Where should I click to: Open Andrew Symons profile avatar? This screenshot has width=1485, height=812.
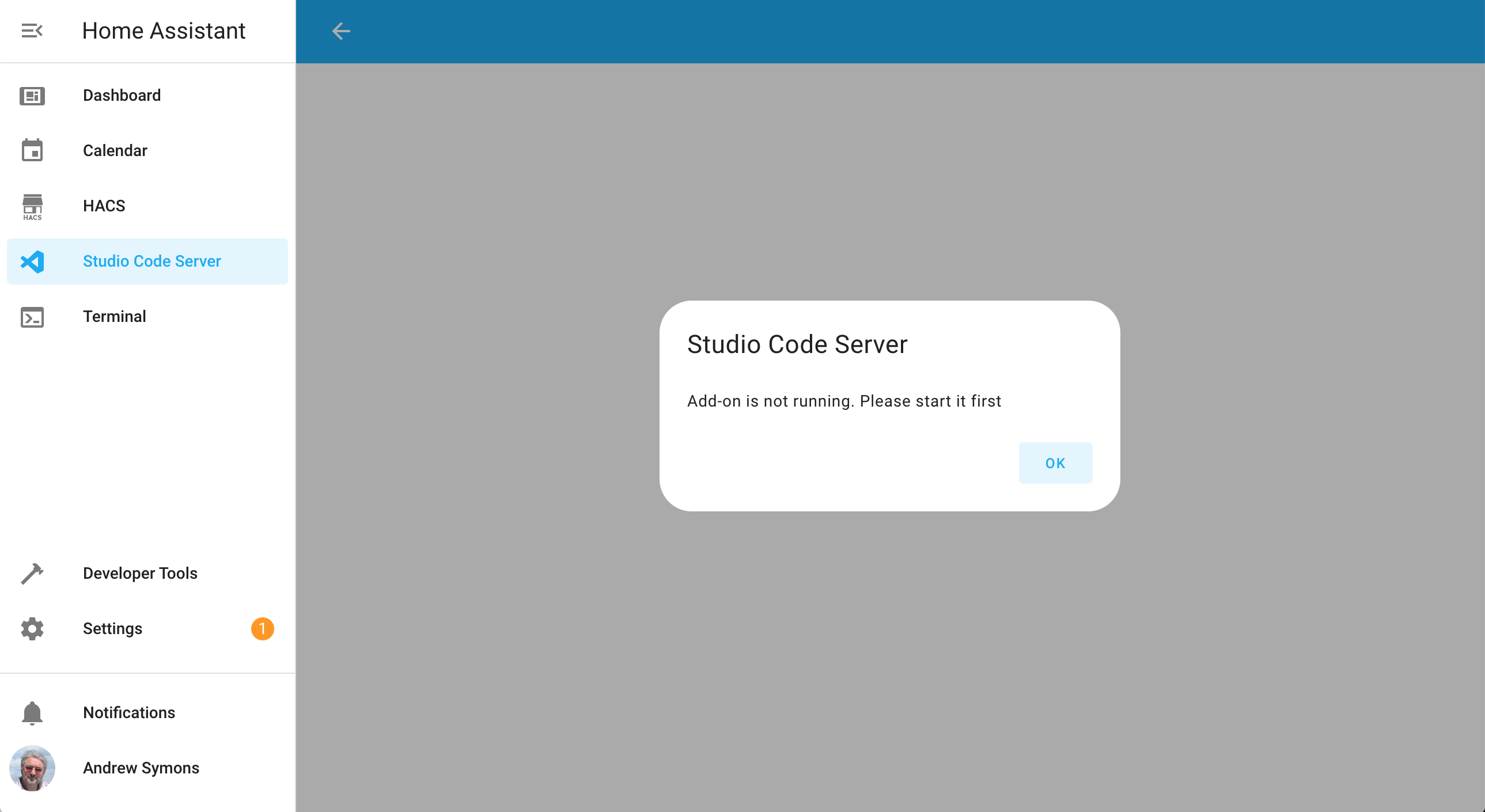pyautogui.click(x=32, y=768)
